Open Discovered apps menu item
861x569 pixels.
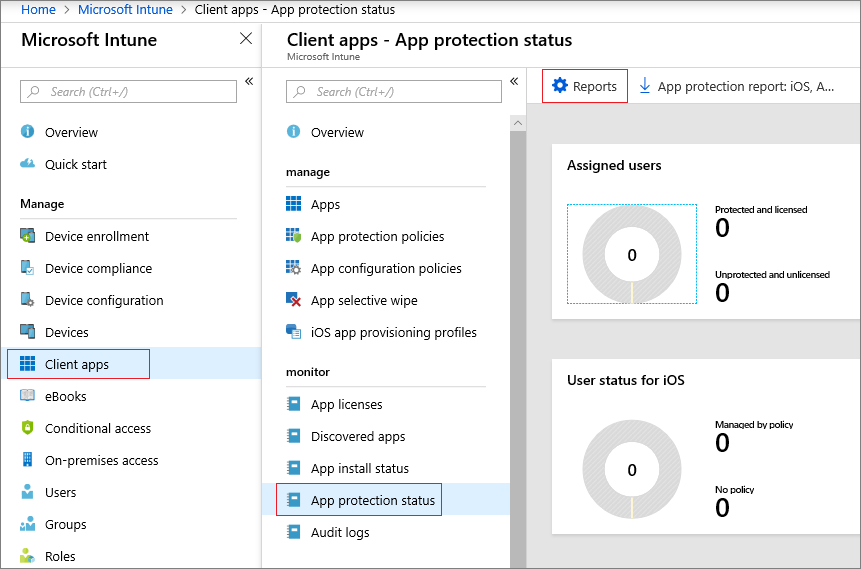[x=358, y=436]
